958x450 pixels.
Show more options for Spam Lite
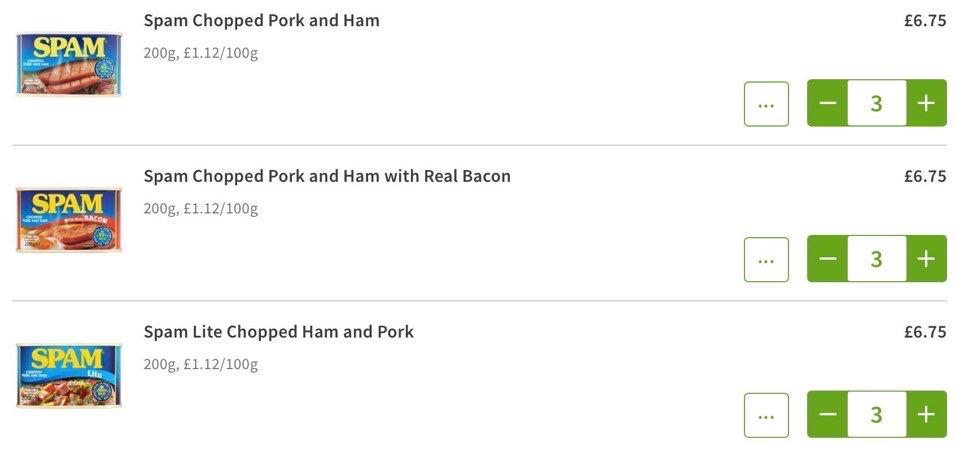click(766, 415)
